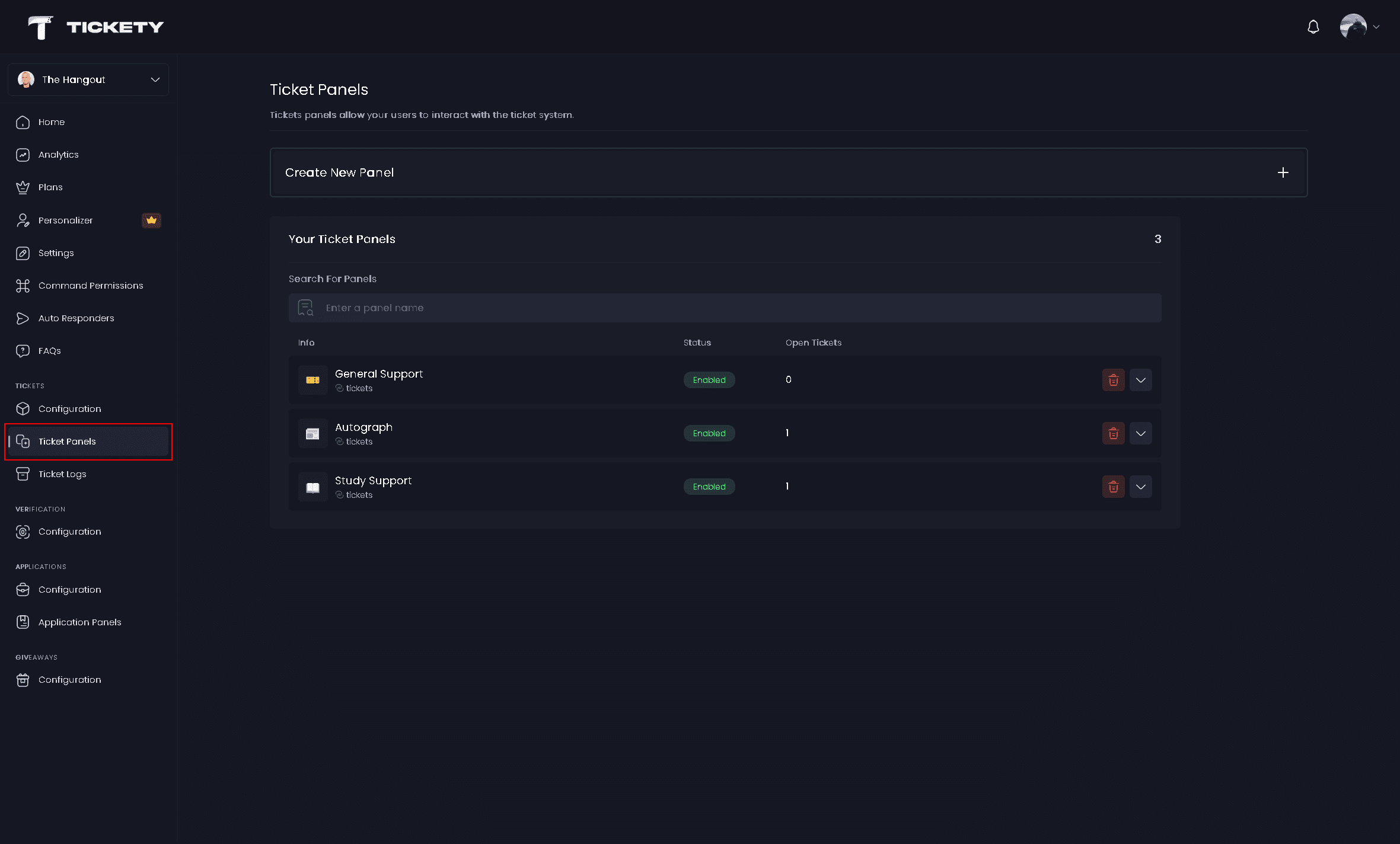Toggle the Enabled status on Autograph

pyautogui.click(x=709, y=433)
